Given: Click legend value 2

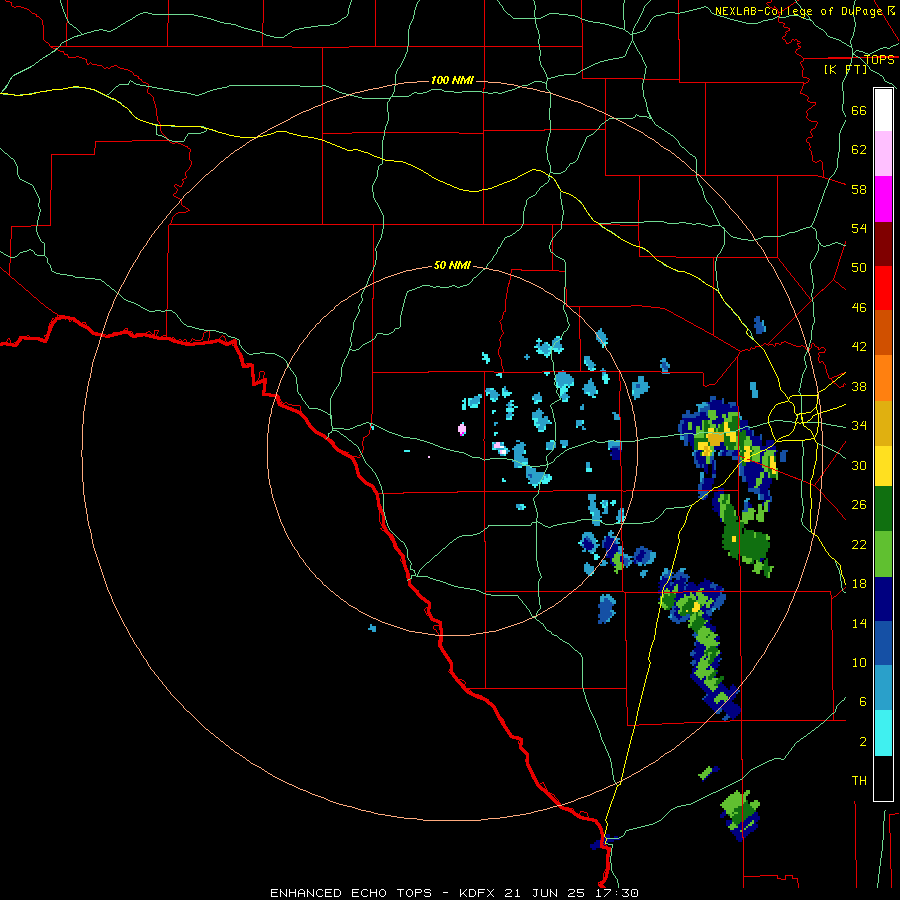Looking at the screenshot, I should click(x=863, y=742).
